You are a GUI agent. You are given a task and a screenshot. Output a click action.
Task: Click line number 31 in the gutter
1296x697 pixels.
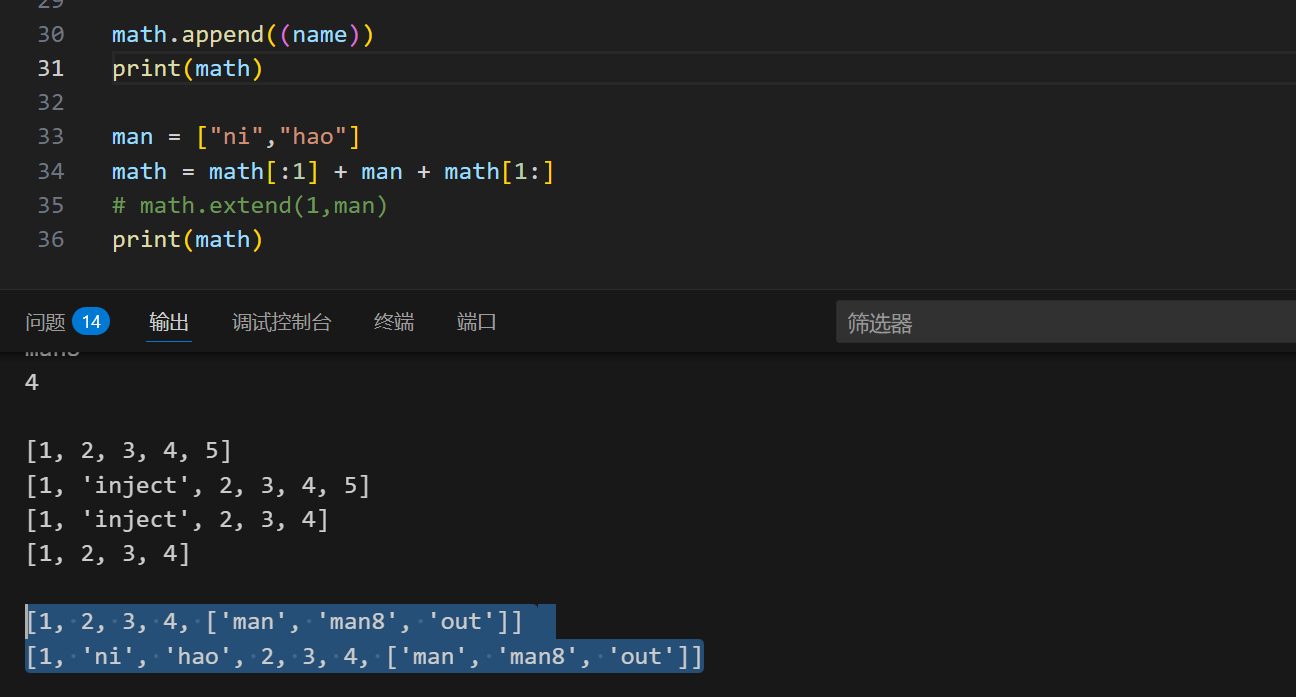click(x=50, y=68)
